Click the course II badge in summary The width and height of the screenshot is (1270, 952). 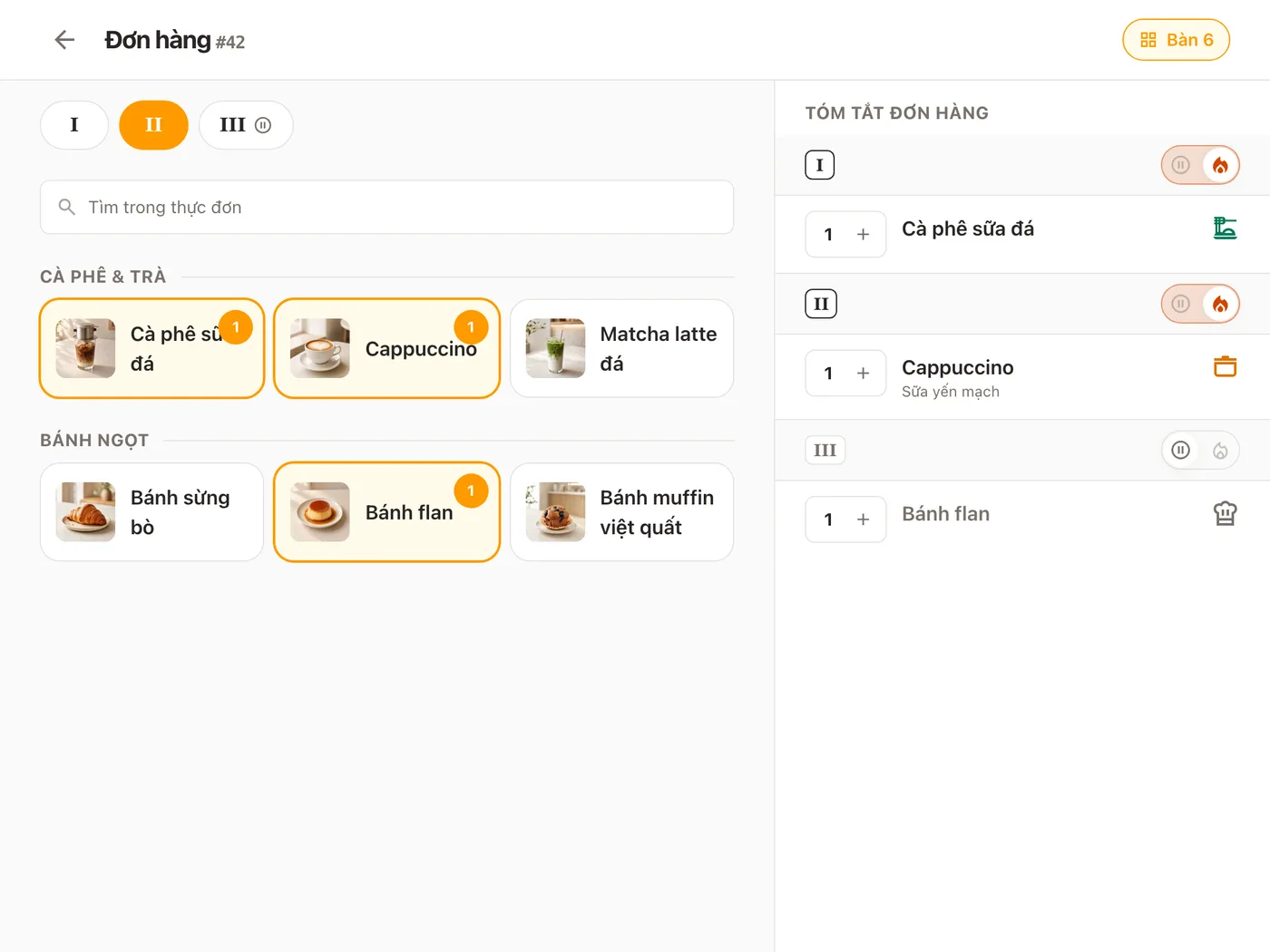click(821, 304)
